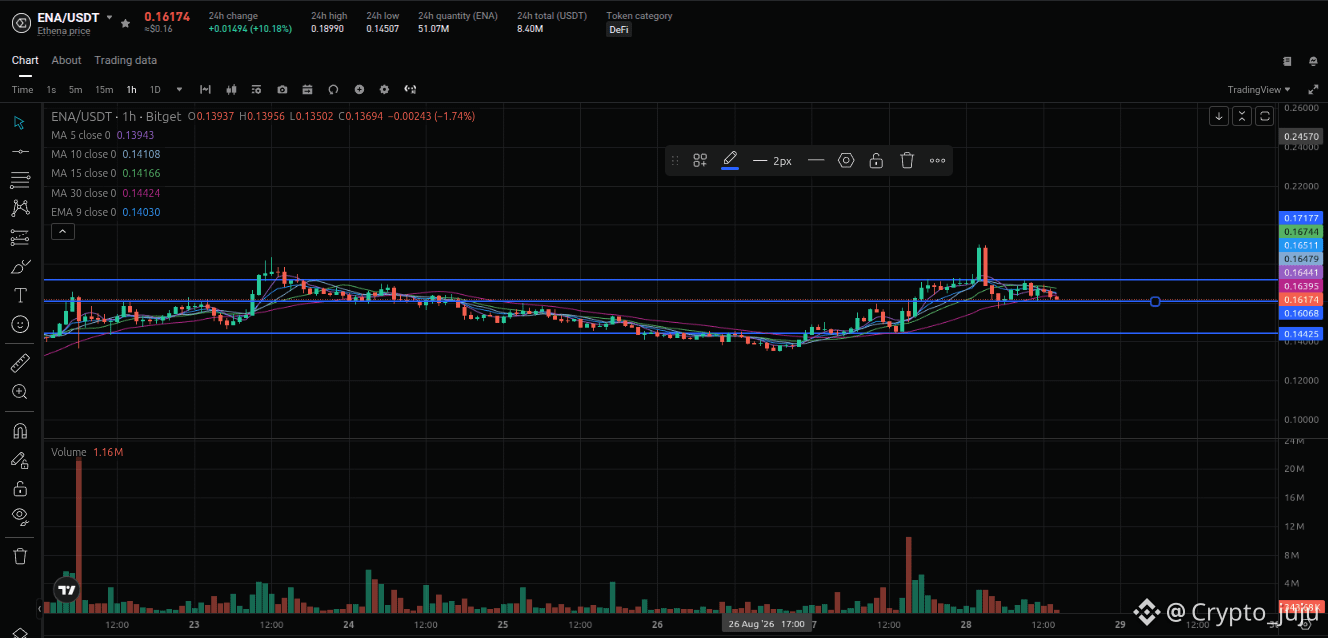Select the XABCD pattern tool
The image size is (1328, 638).
point(19,208)
